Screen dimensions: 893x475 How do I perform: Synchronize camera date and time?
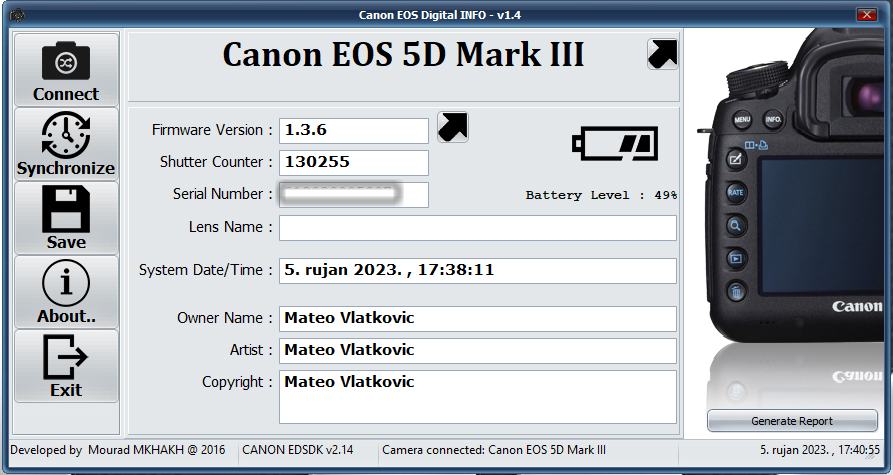pyautogui.click(x=66, y=144)
